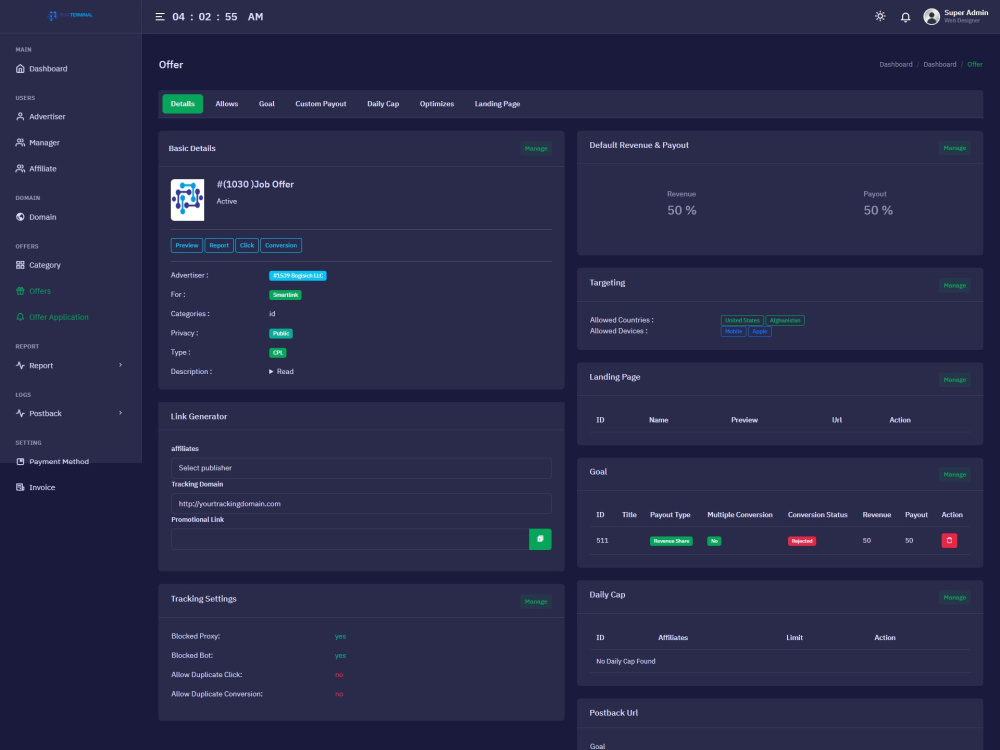Click the CPL type badge
This screenshot has width=1000, height=750.
[x=277, y=353]
